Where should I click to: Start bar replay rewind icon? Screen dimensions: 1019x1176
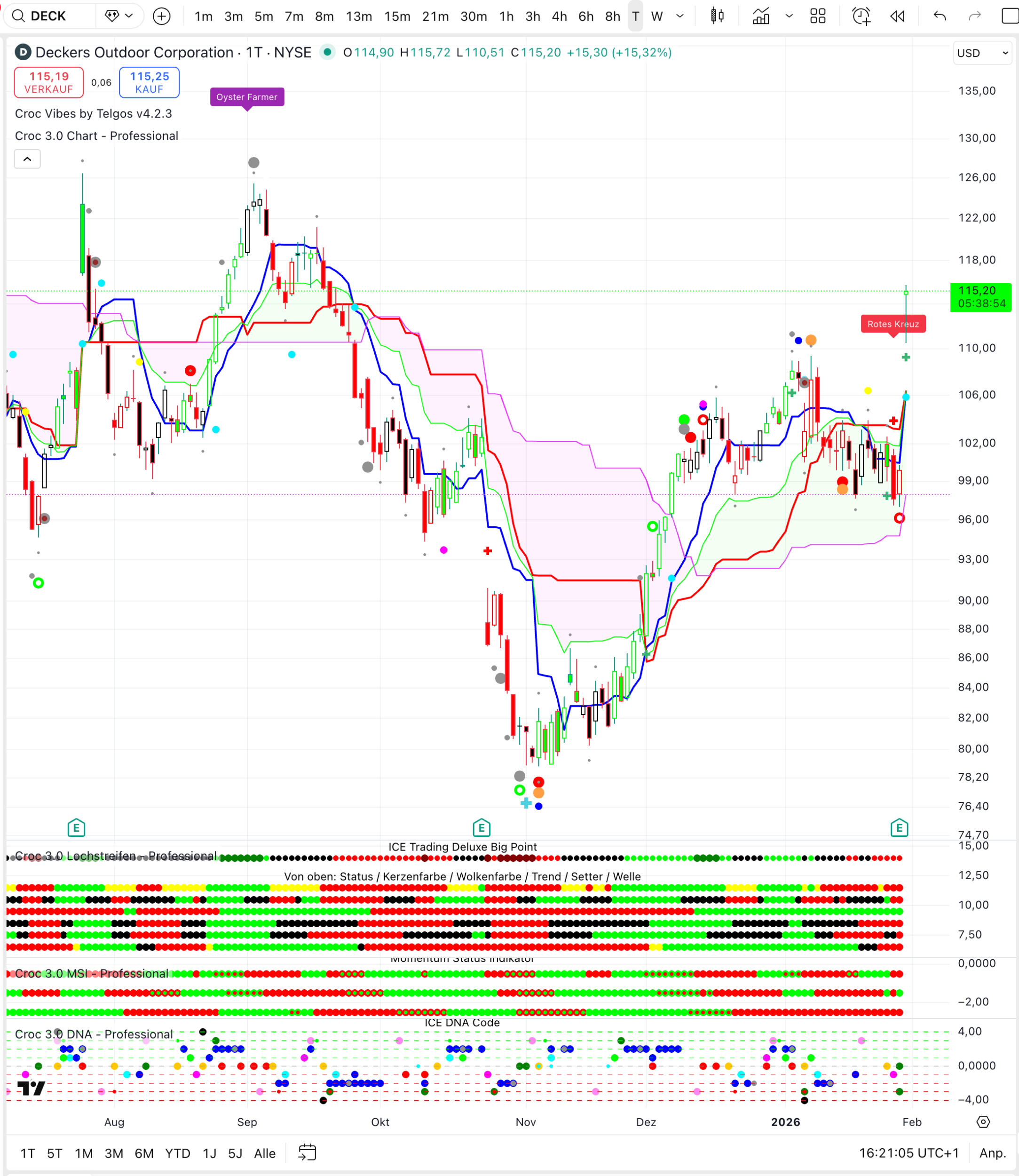(x=897, y=16)
